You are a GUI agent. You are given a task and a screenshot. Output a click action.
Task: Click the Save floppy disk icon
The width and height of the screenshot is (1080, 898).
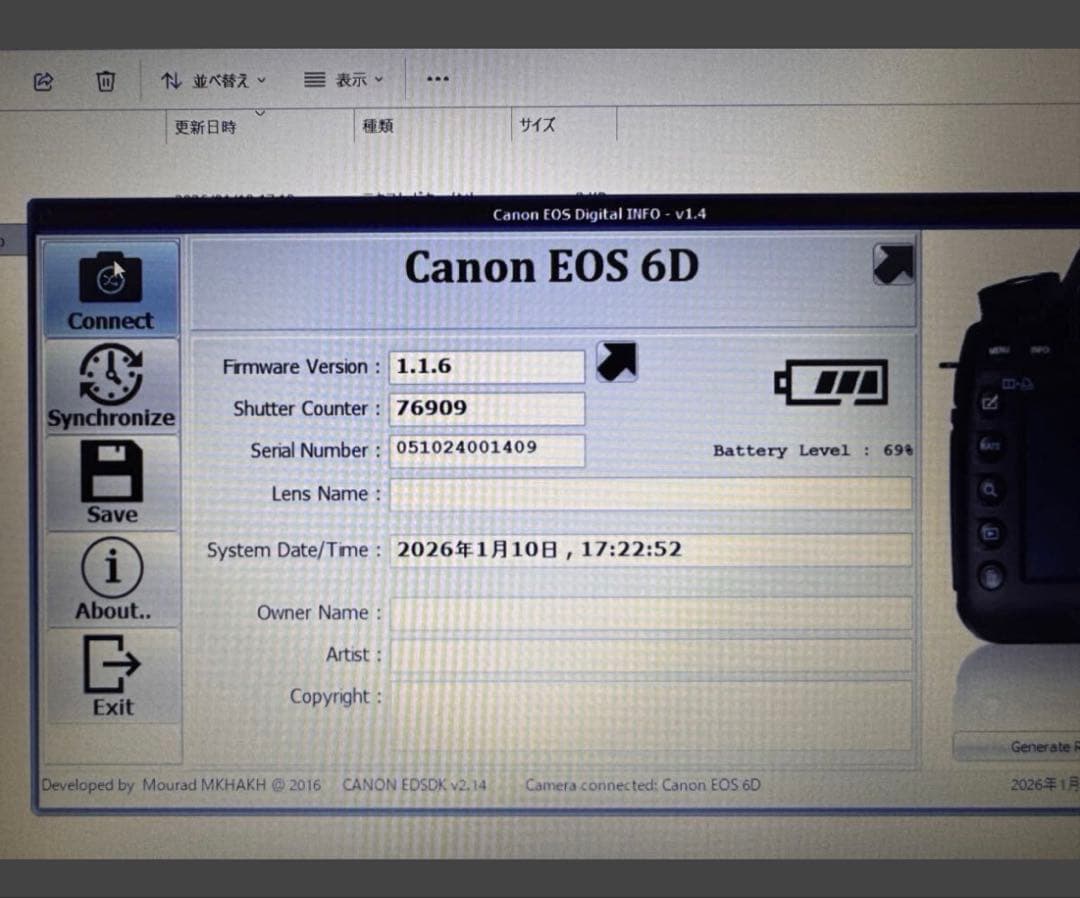coord(112,471)
